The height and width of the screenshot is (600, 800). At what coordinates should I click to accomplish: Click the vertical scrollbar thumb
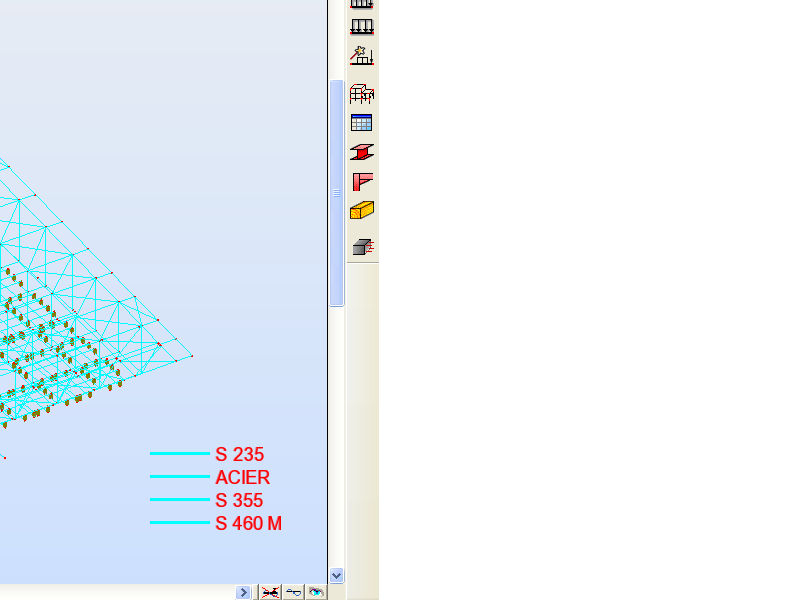click(336, 193)
